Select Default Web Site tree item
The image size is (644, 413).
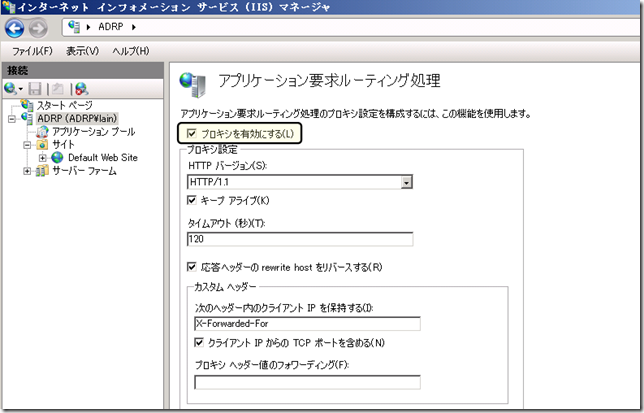[x=103, y=157]
